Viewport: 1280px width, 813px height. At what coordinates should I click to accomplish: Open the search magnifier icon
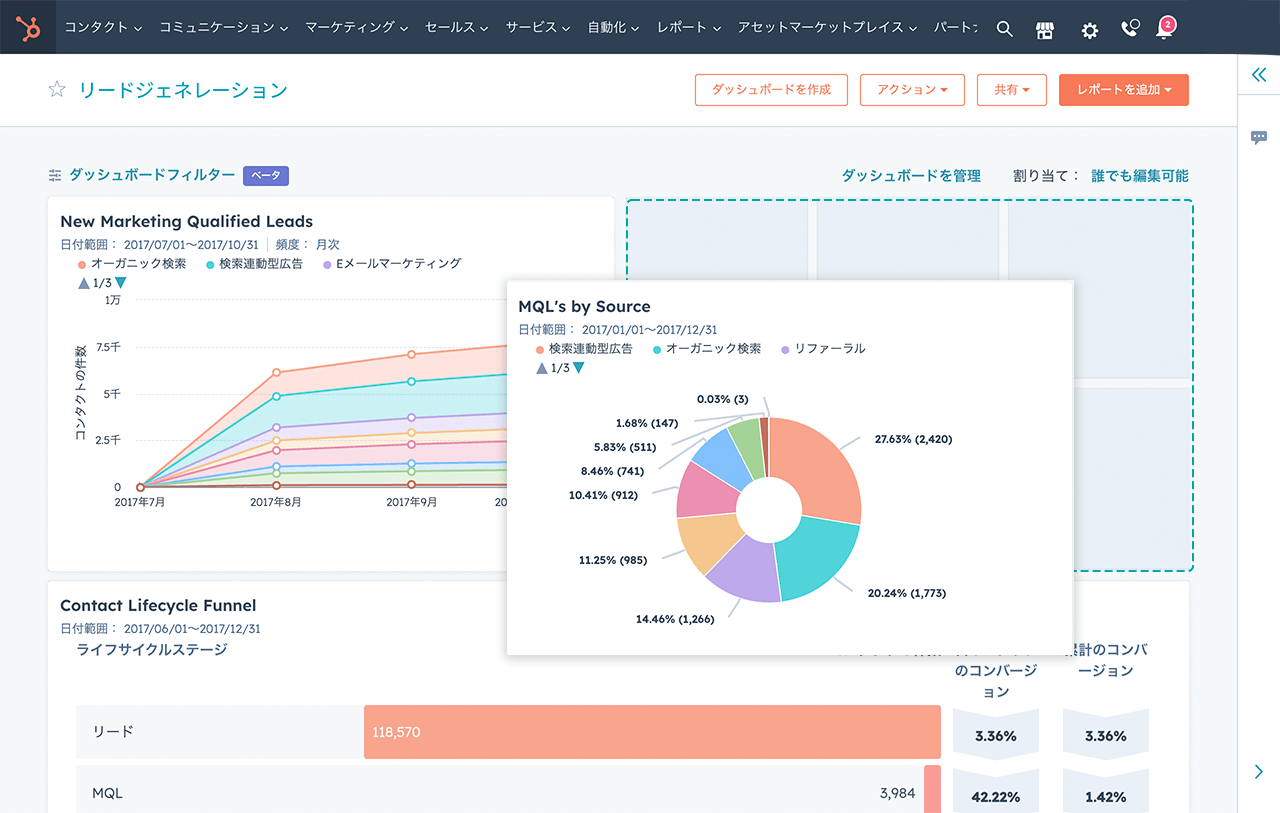click(x=1005, y=29)
